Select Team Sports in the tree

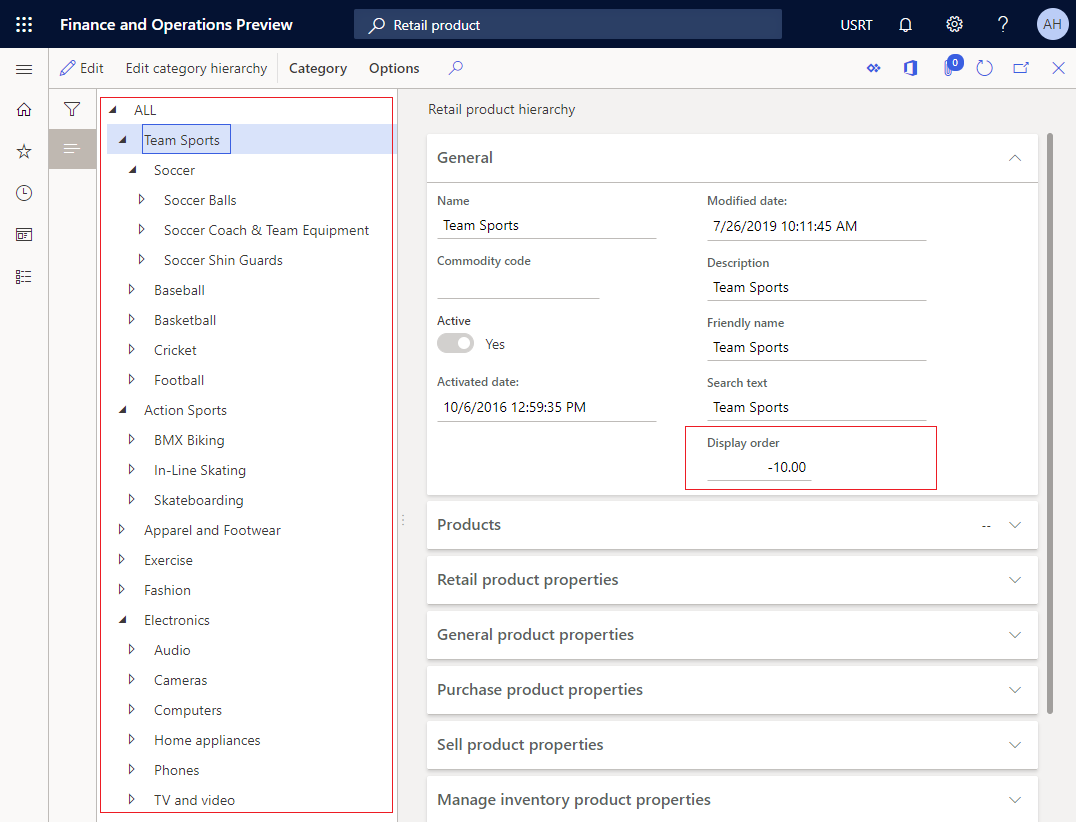[182, 140]
